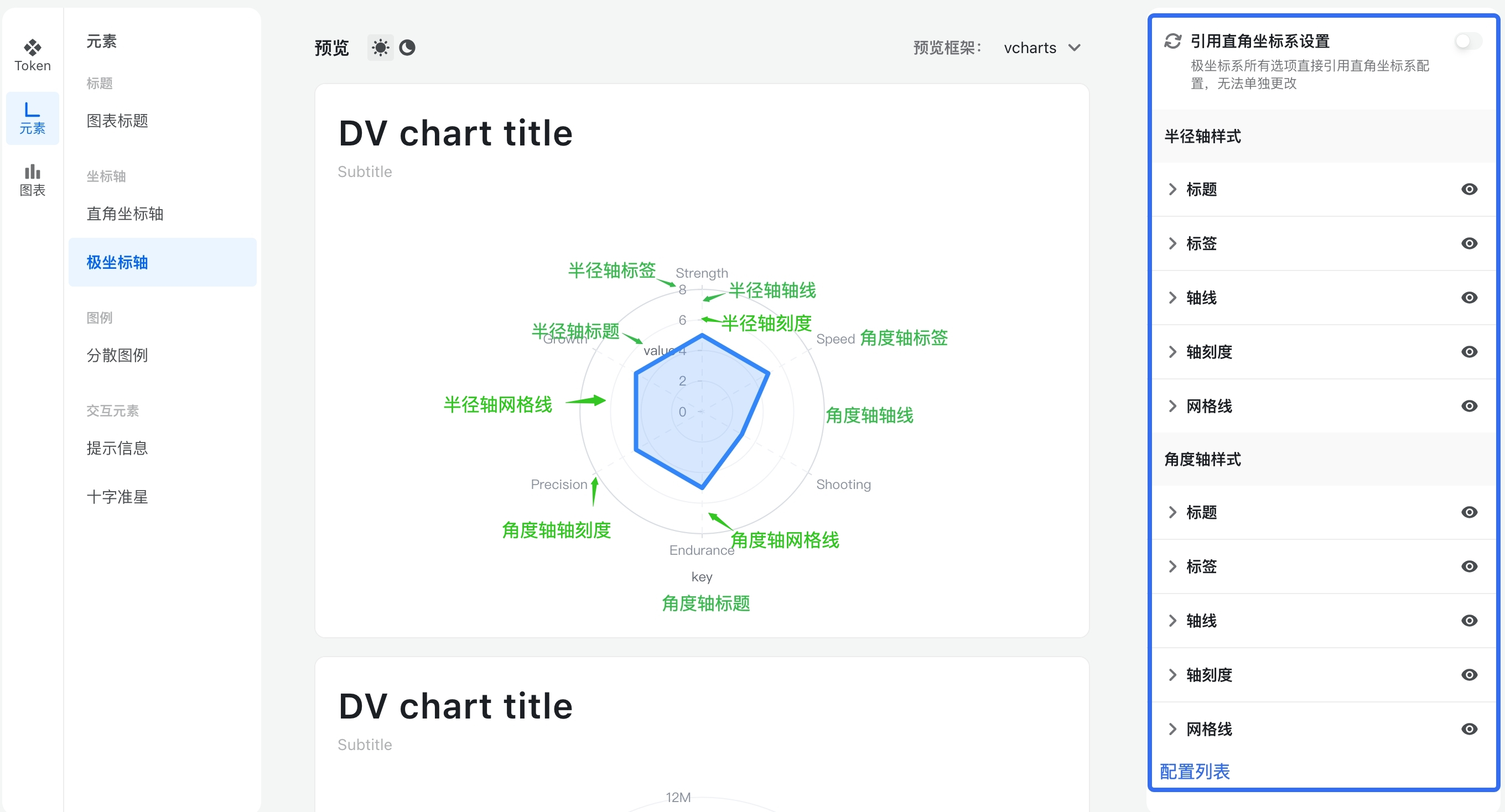Toggle radius axis 标题 visibility

click(x=1469, y=189)
